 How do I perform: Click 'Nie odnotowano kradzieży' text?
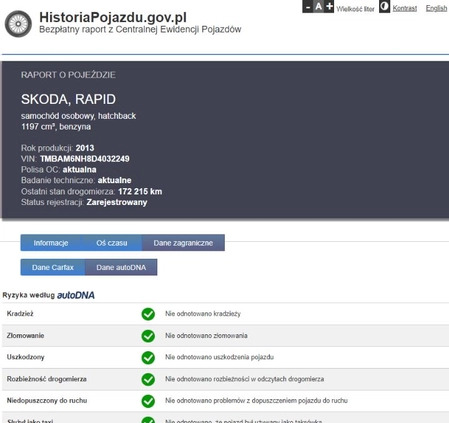203,314
